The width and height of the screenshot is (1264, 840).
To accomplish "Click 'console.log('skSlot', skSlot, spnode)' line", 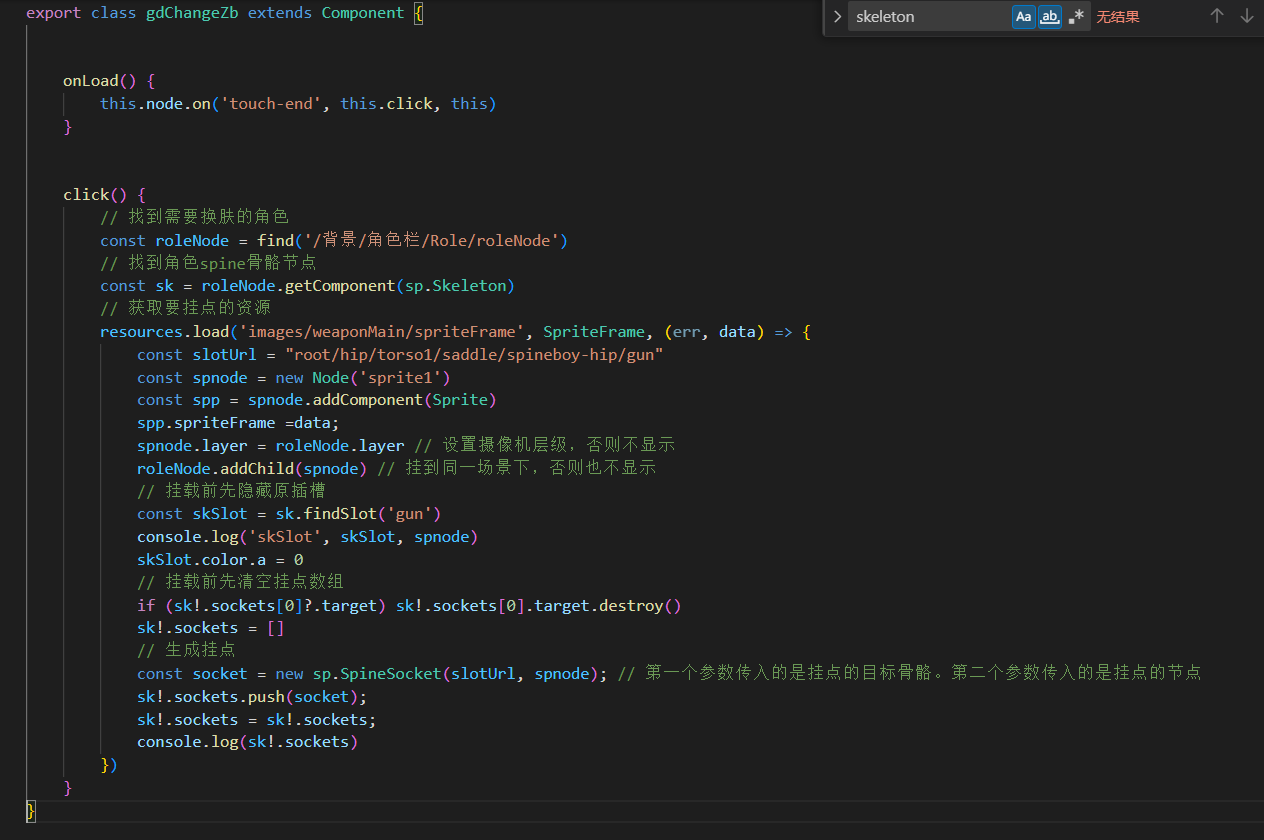I will pos(307,537).
